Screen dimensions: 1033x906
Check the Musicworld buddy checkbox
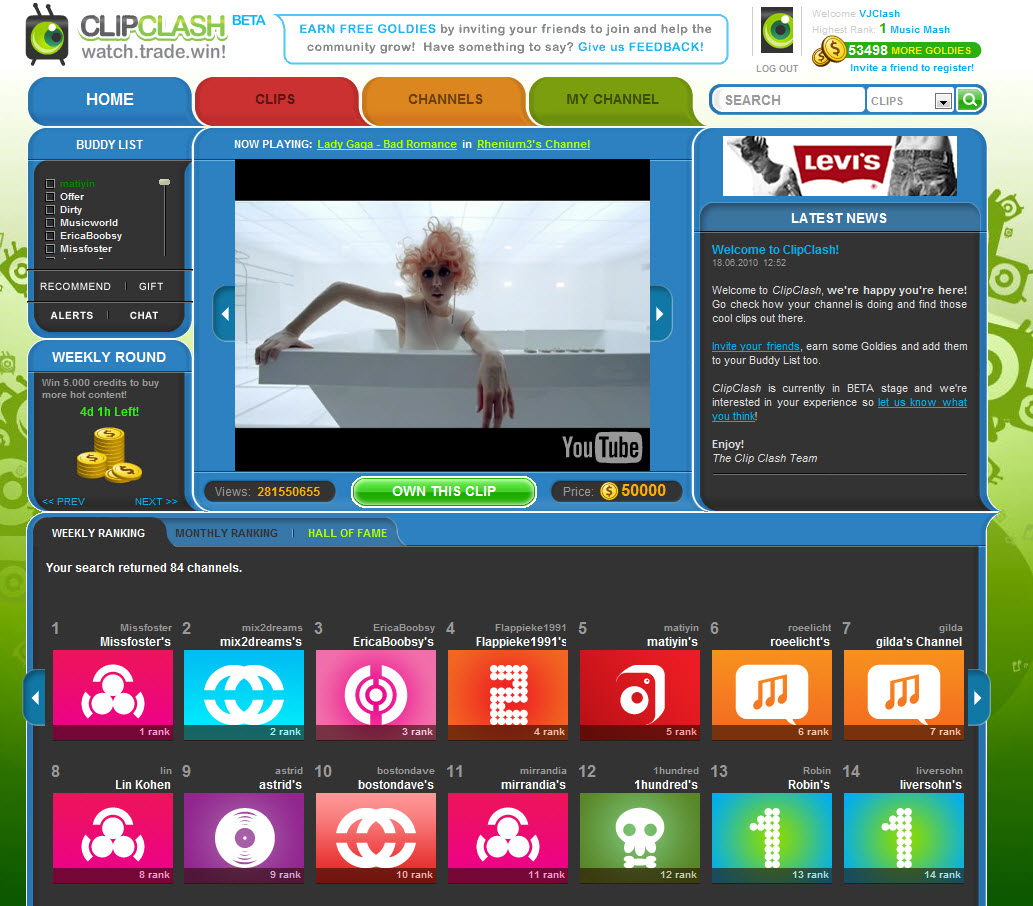click(49, 223)
